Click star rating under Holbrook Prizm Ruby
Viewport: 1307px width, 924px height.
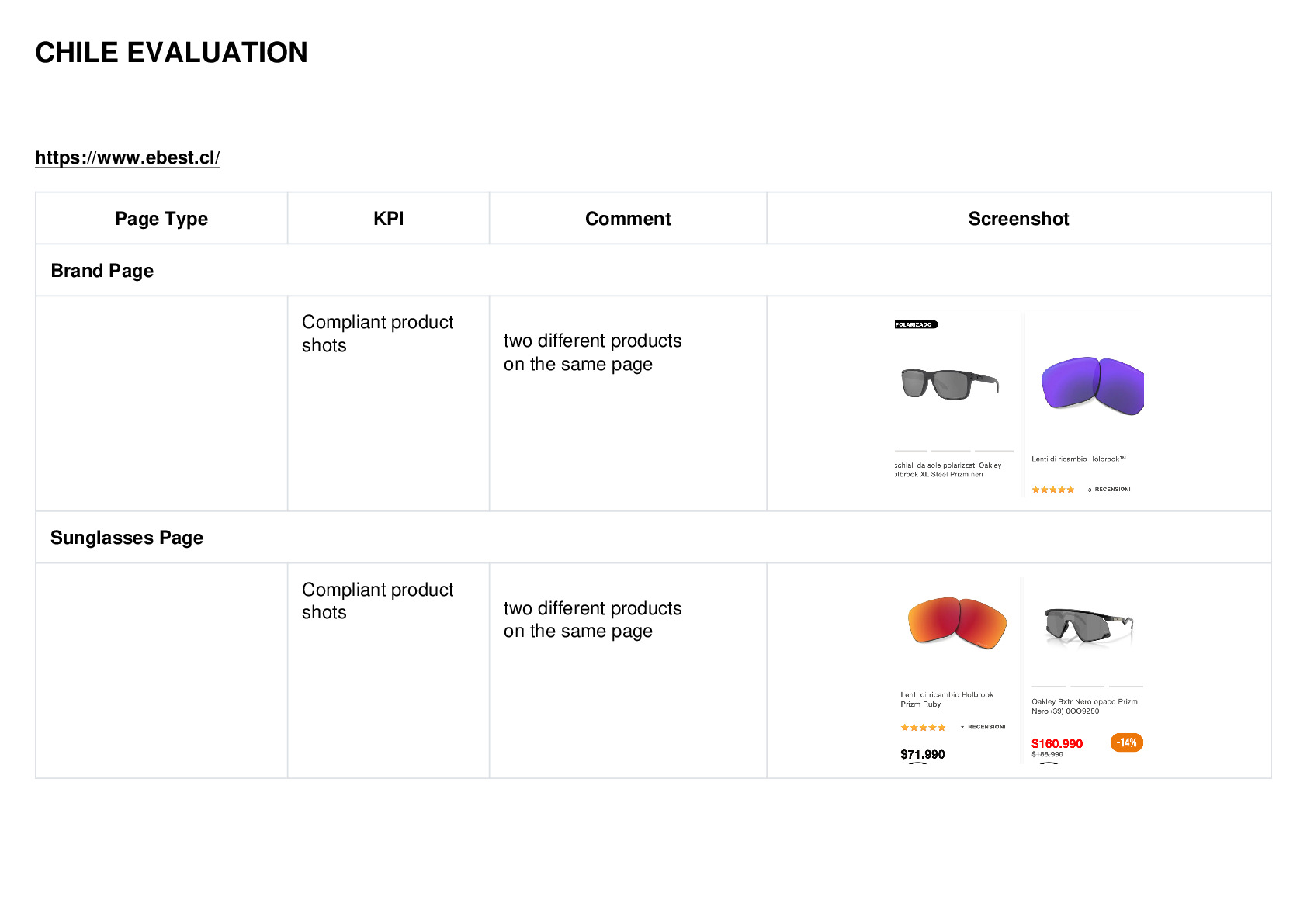click(923, 728)
